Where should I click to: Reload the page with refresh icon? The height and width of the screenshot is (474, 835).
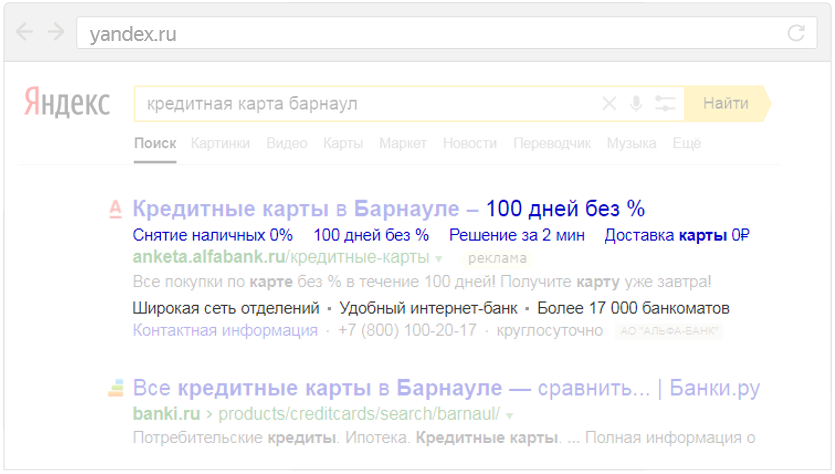click(x=796, y=33)
